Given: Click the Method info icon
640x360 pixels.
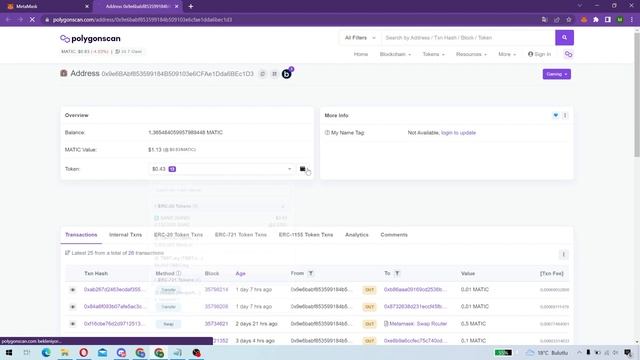Looking at the screenshot, I should (178, 273).
